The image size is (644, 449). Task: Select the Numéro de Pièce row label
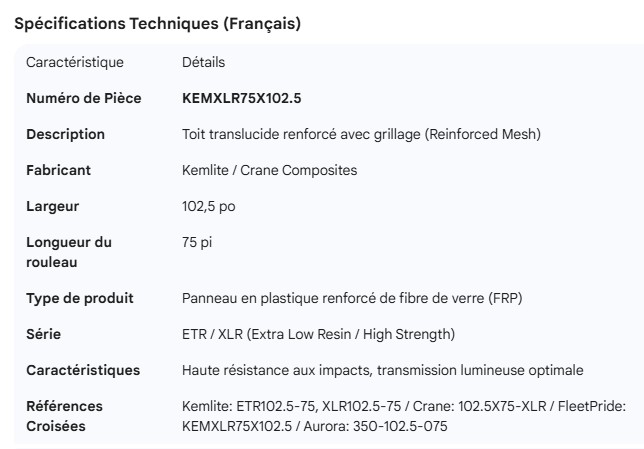click(83, 98)
